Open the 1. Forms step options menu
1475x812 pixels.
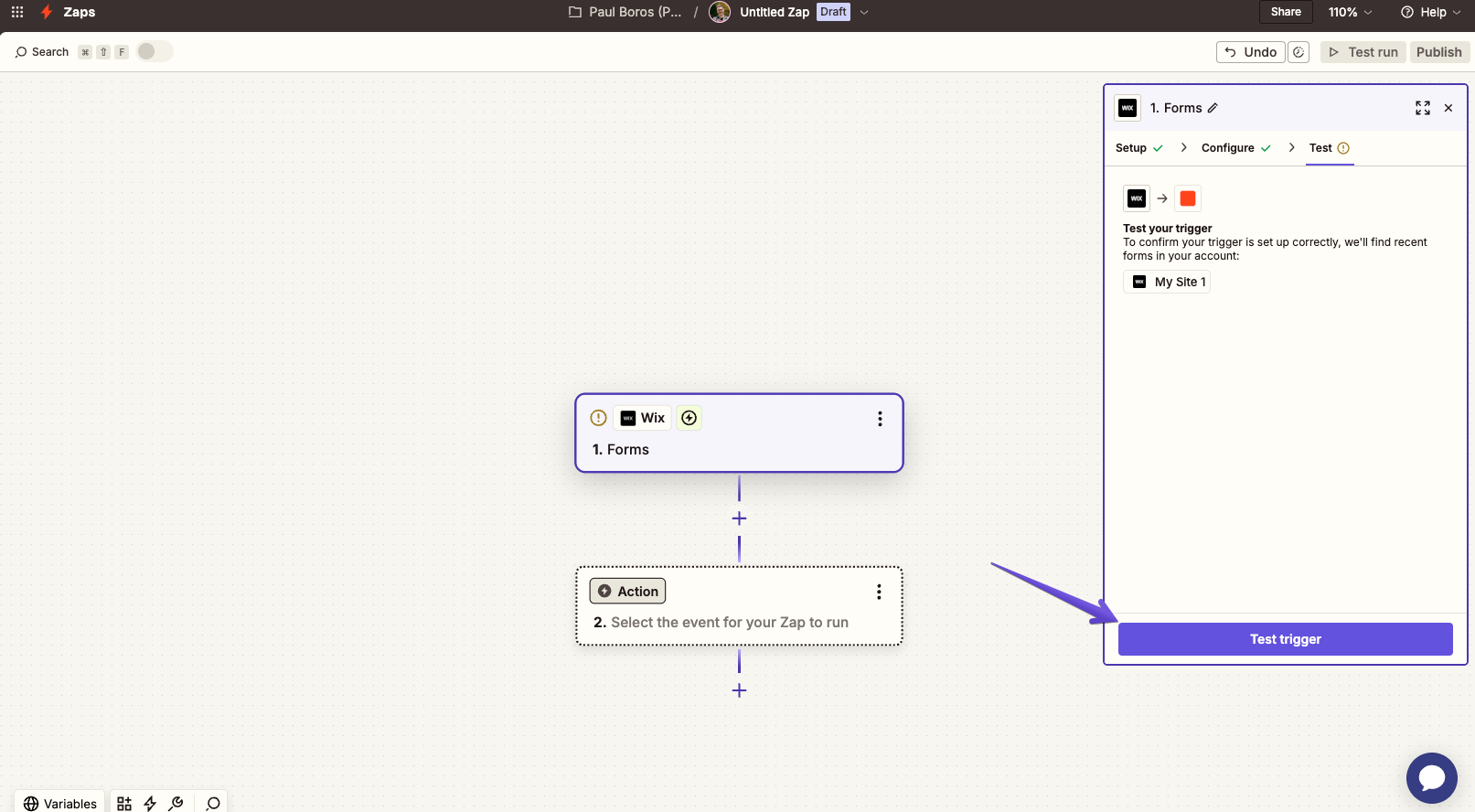[x=880, y=419]
